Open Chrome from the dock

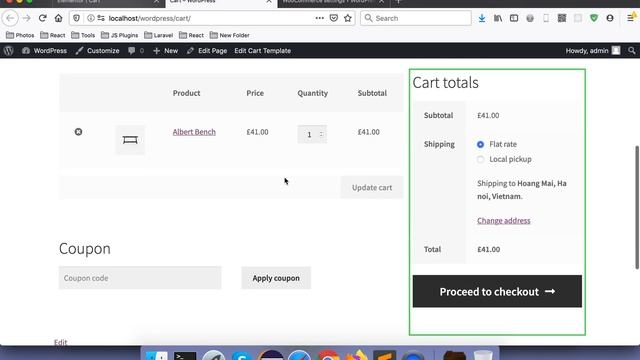tap(328, 356)
